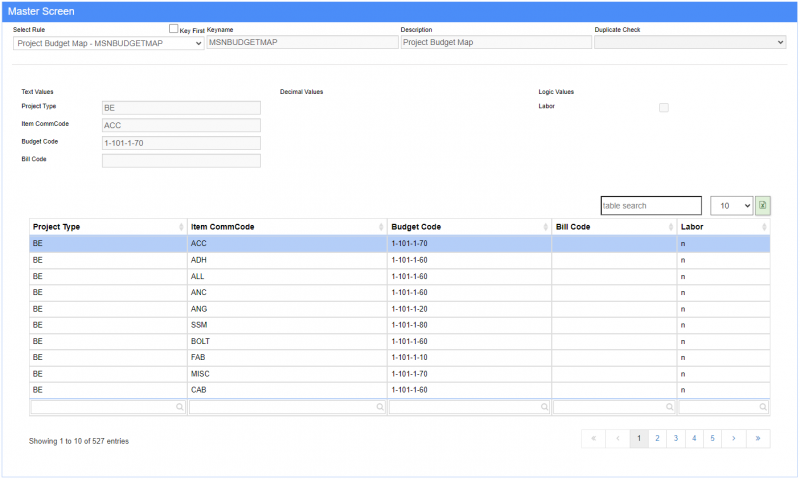Click the Budget Code text field
Screen dimensions: 800x479
tap(181, 143)
